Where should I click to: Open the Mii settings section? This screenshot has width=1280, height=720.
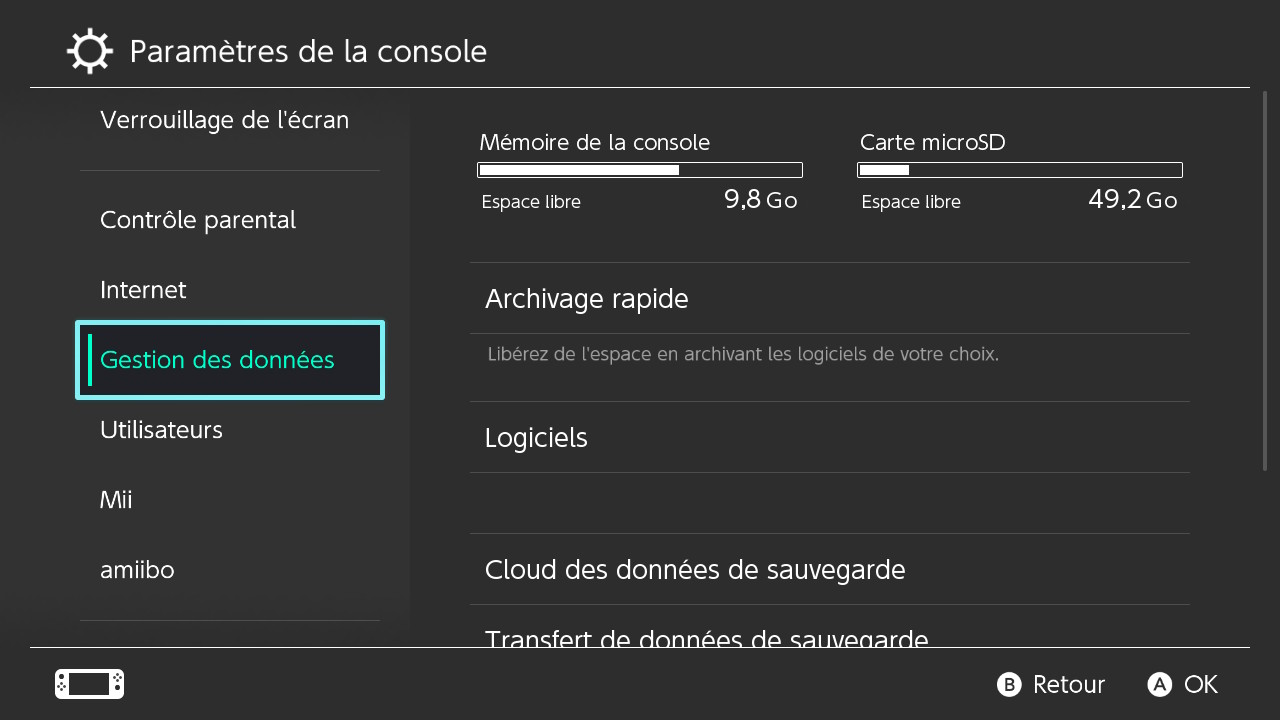click(x=116, y=500)
